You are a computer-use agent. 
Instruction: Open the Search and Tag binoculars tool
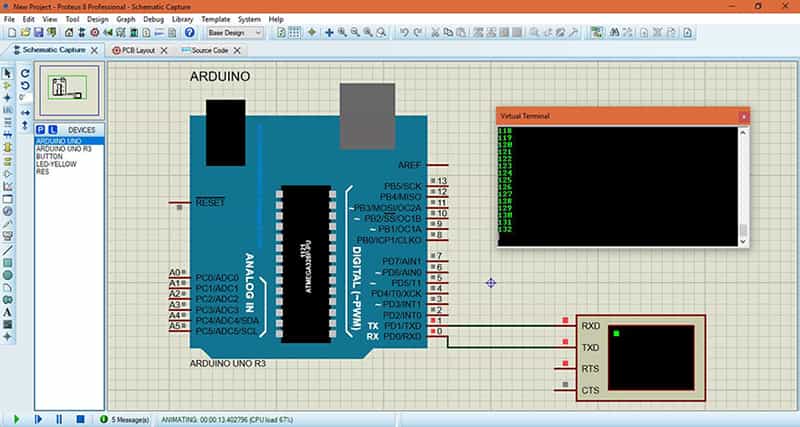[x=614, y=33]
